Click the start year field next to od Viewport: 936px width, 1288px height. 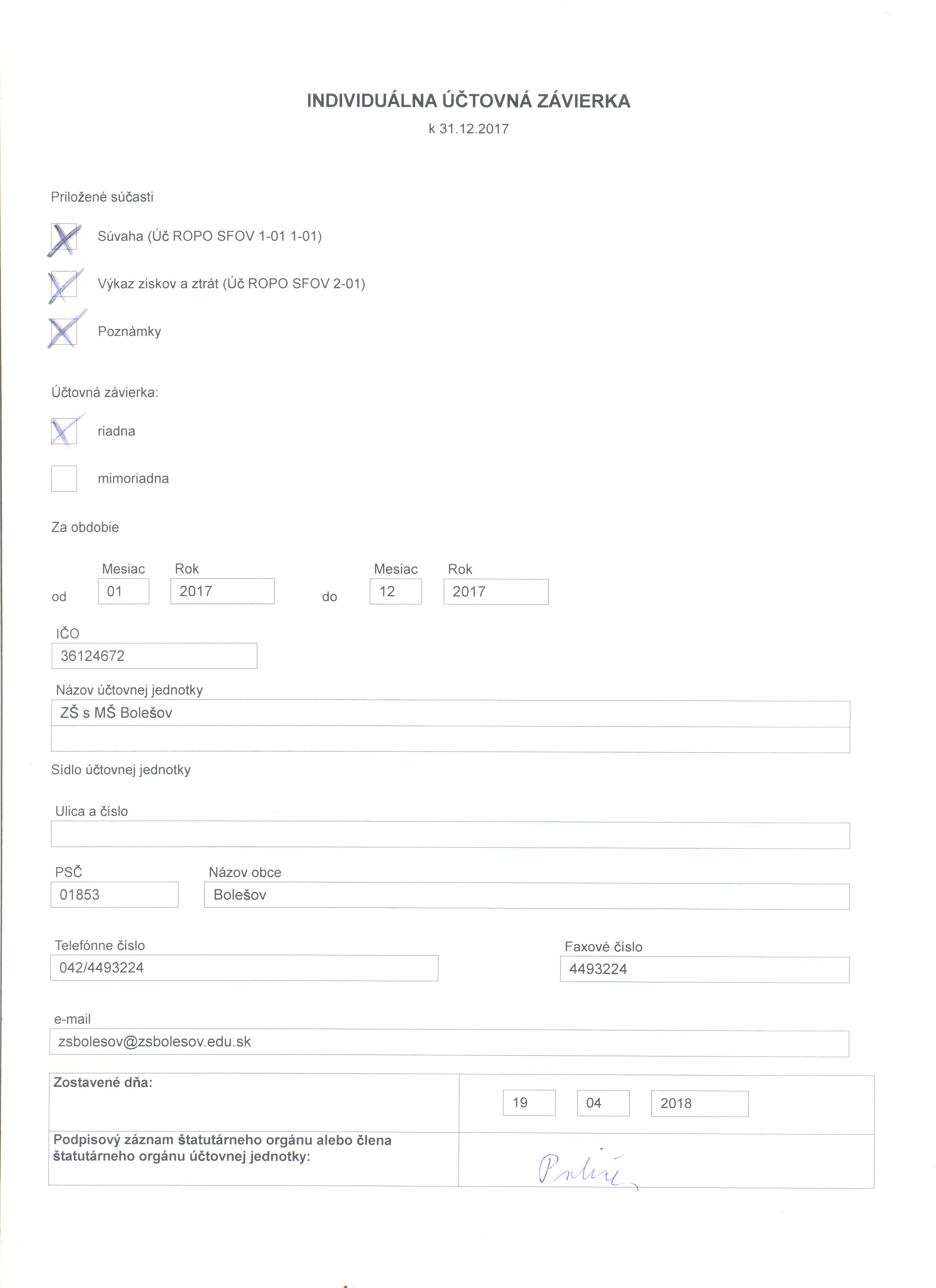point(222,591)
